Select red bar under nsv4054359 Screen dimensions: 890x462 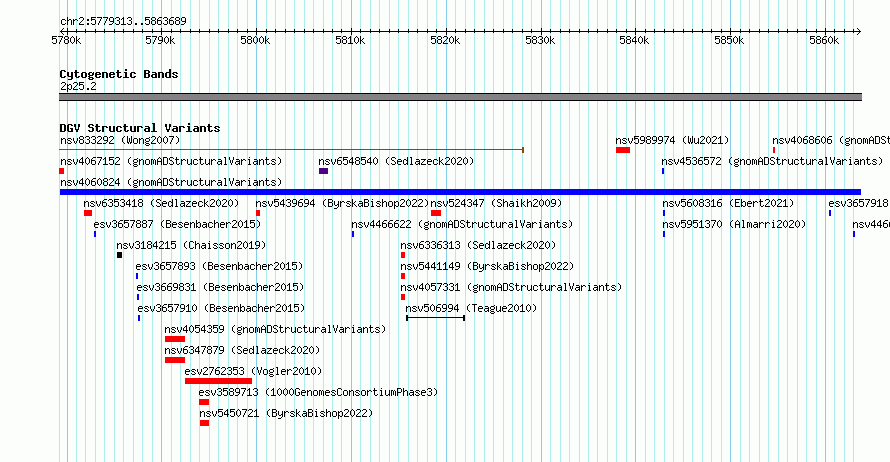pos(175,339)
